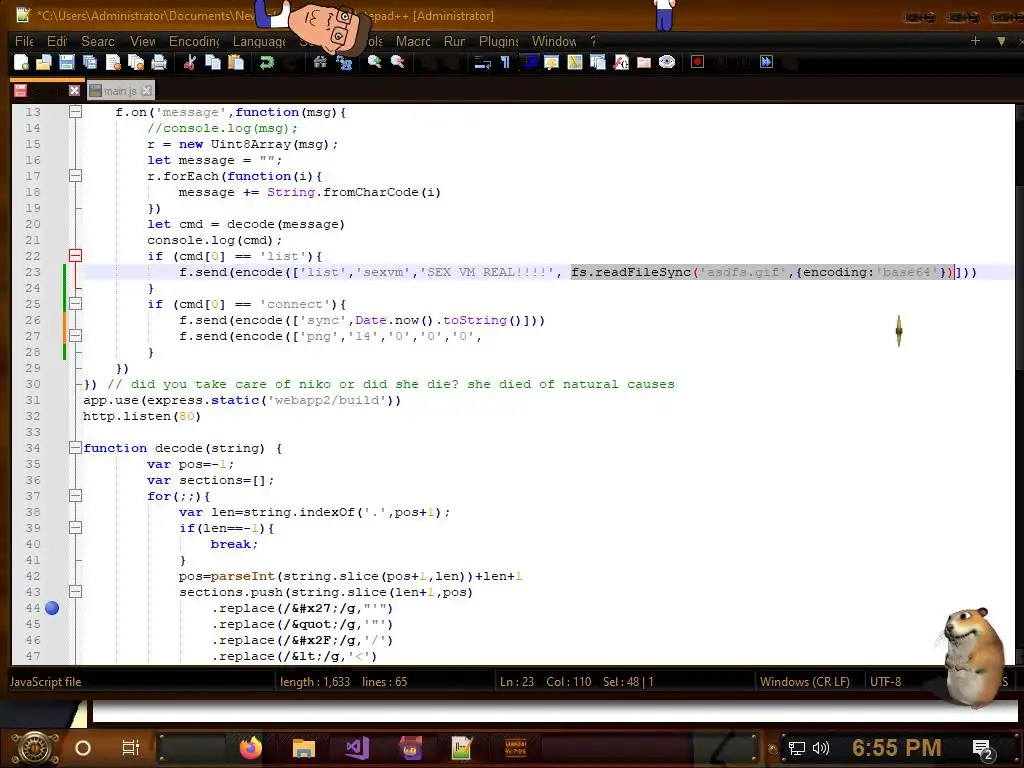Click the Zoom Out magnifier icon

click(x=397, y=63)
